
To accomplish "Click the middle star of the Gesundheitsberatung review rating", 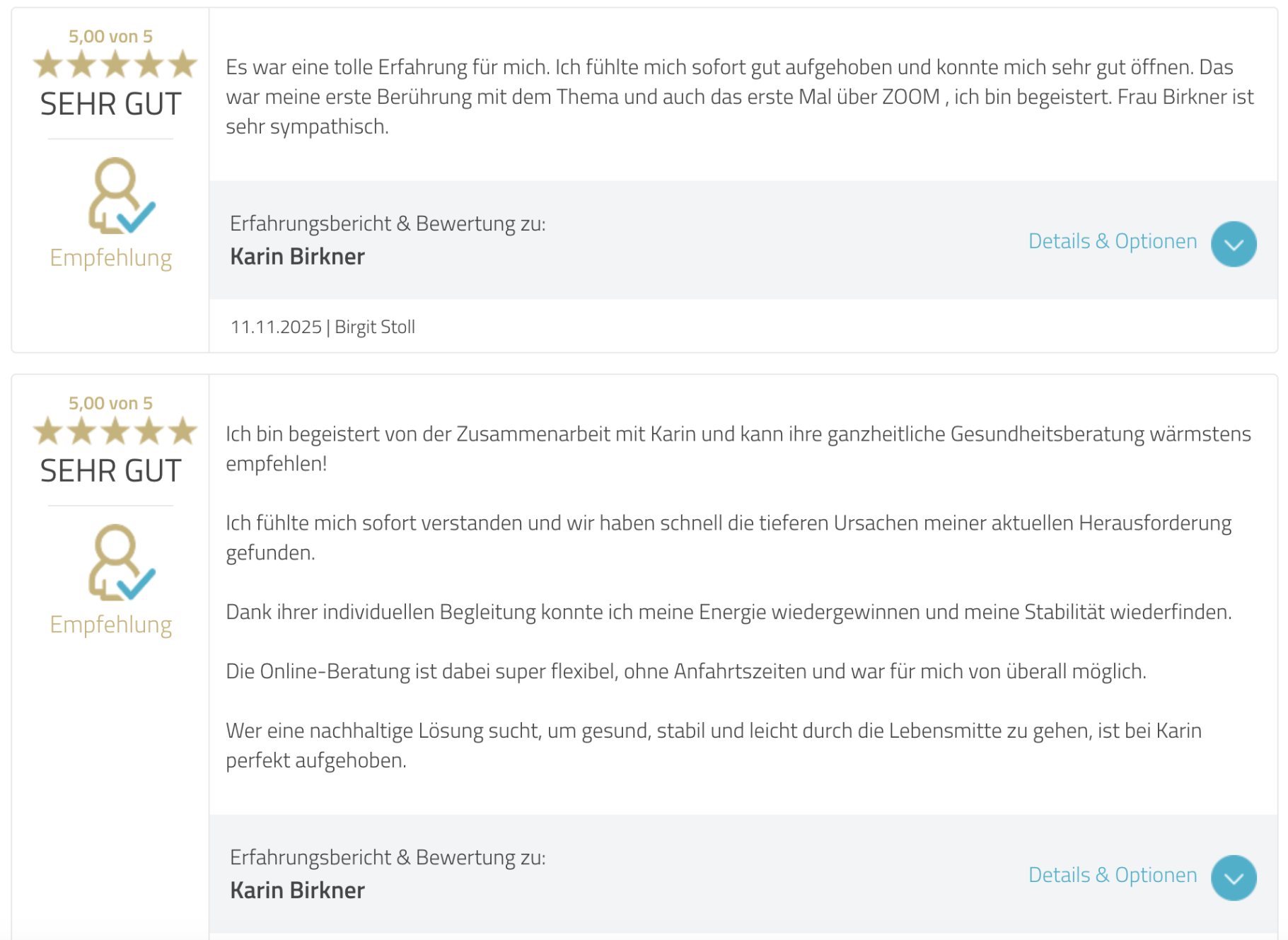I will click(115, 431).
